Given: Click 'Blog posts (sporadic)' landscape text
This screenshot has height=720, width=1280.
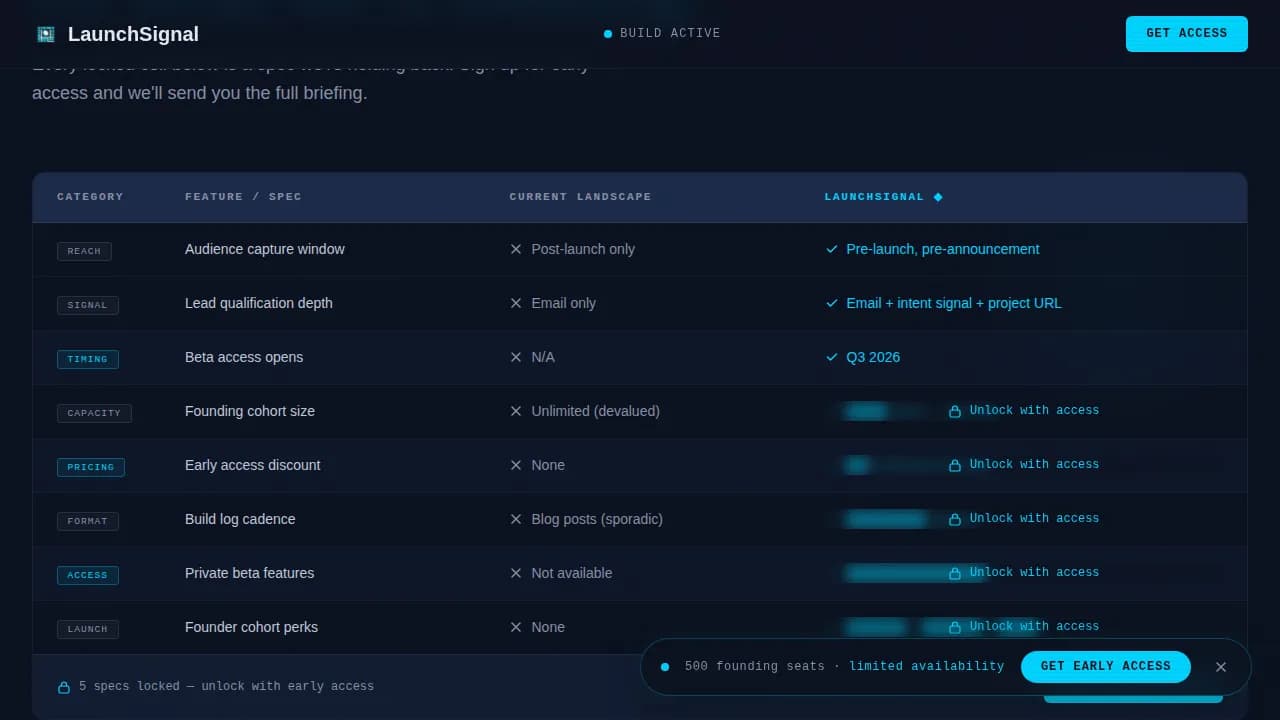Looking at the screenshot, I should (x=597, y=519).
